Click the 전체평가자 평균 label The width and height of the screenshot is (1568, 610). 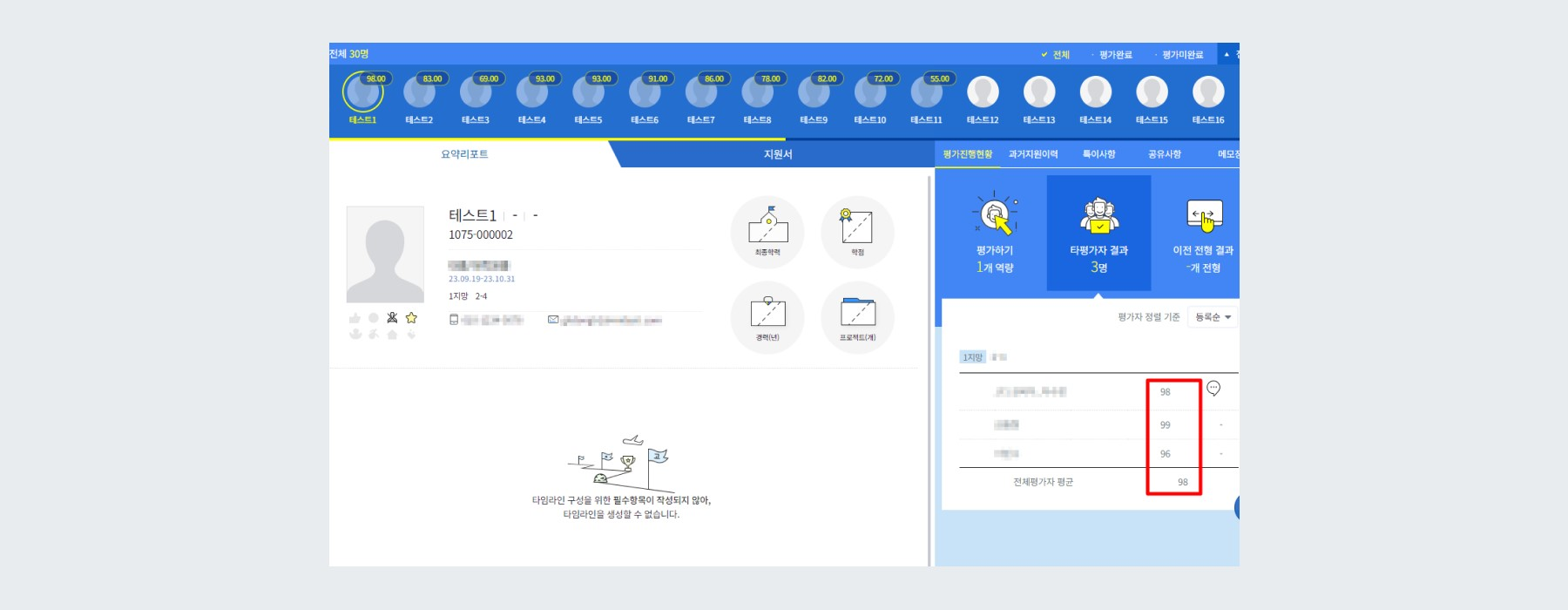pyautogui.click(x=1043, y=482)
